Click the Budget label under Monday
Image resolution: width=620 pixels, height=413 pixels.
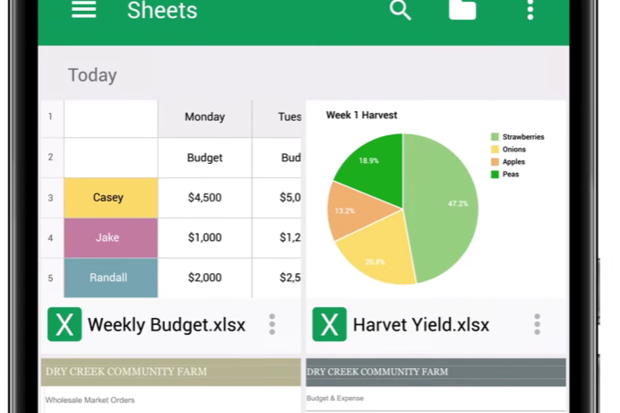(x=205, y=157)
